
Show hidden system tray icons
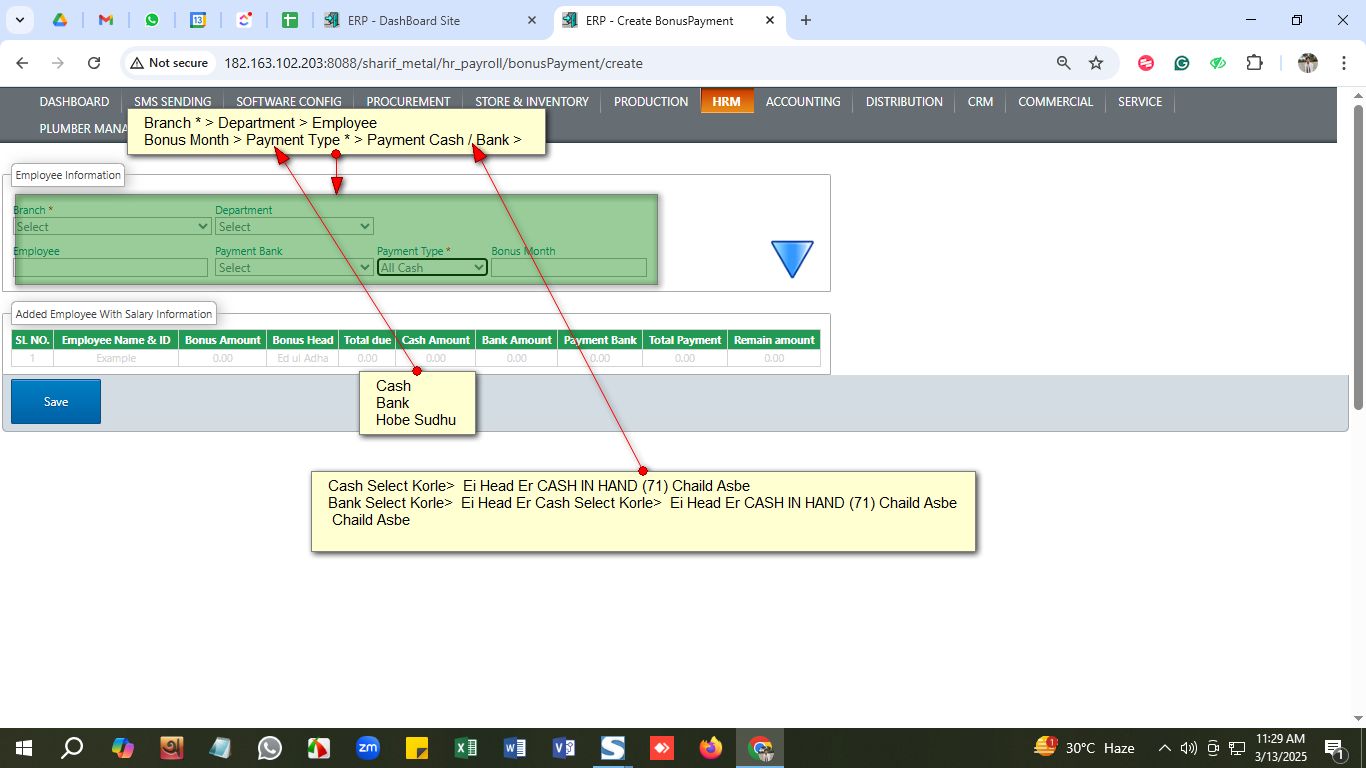(x=1164, y=748)
